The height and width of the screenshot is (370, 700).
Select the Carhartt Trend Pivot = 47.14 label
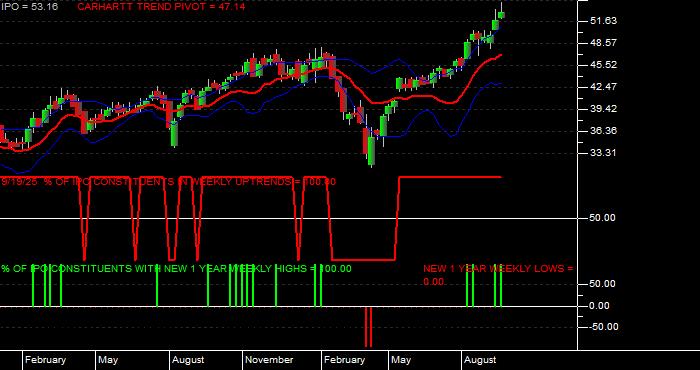161,7
